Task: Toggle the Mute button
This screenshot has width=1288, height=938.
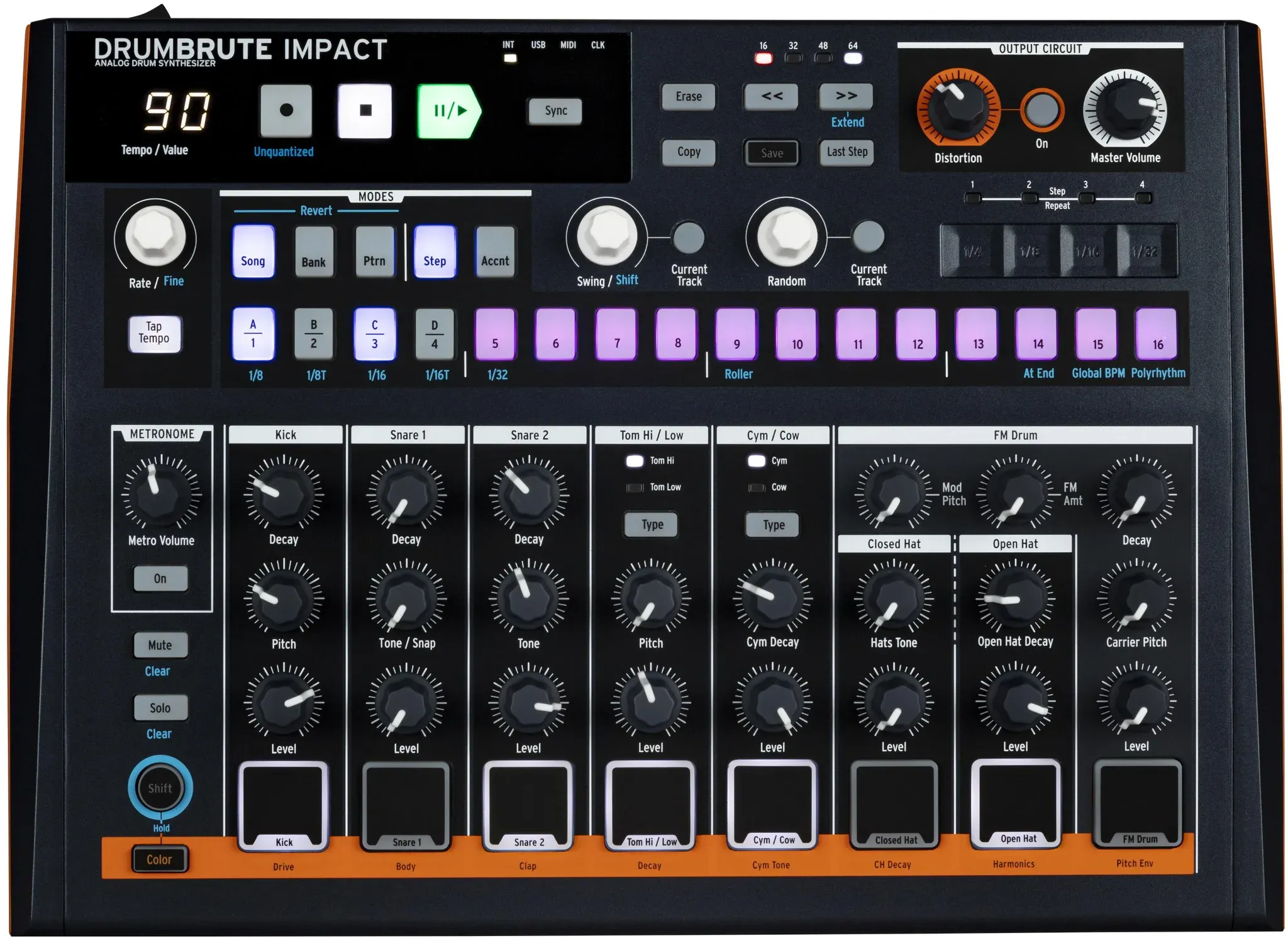Action: tap(160, 645)
